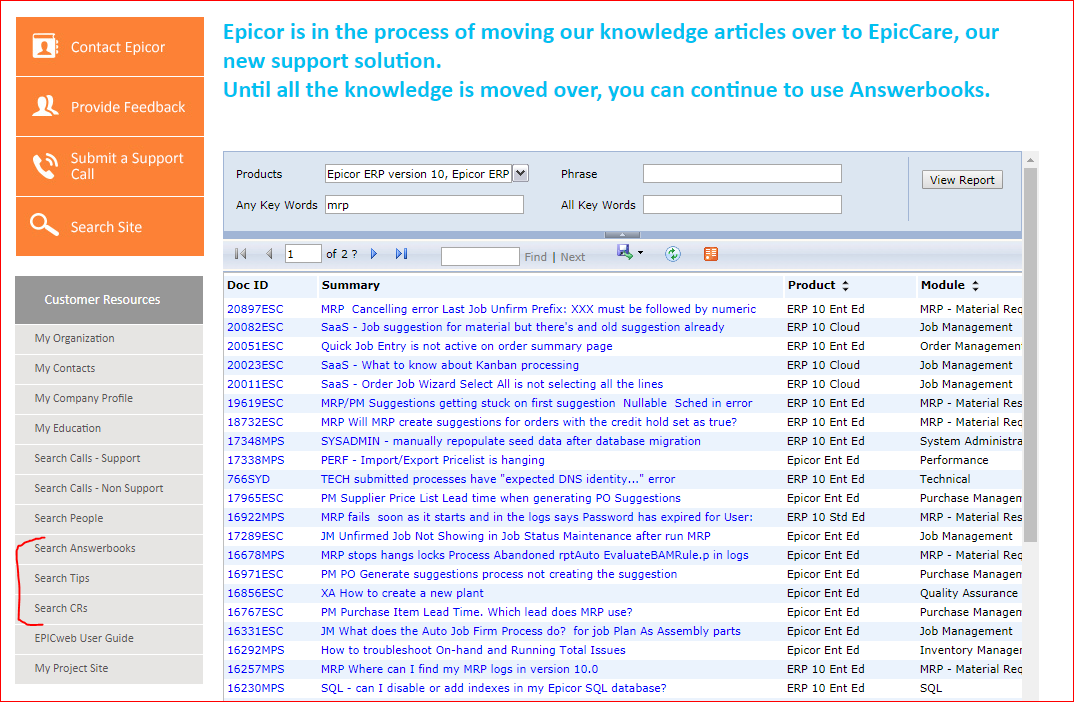Click the Any Key Words field
This screenshot has height=702, width=1074.
click(424, 205)
